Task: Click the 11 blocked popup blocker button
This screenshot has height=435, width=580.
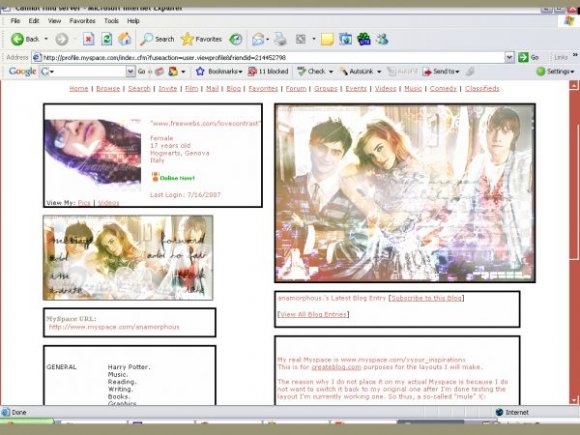Action: (x=268, y=71)
